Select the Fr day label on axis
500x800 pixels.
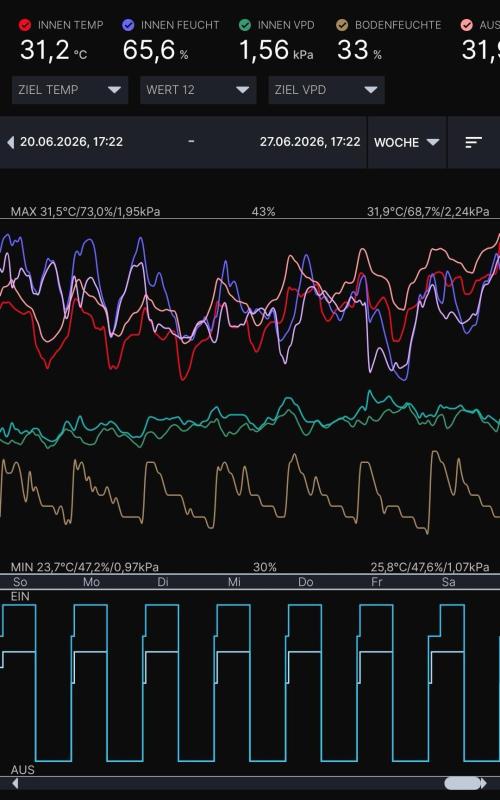377,582
